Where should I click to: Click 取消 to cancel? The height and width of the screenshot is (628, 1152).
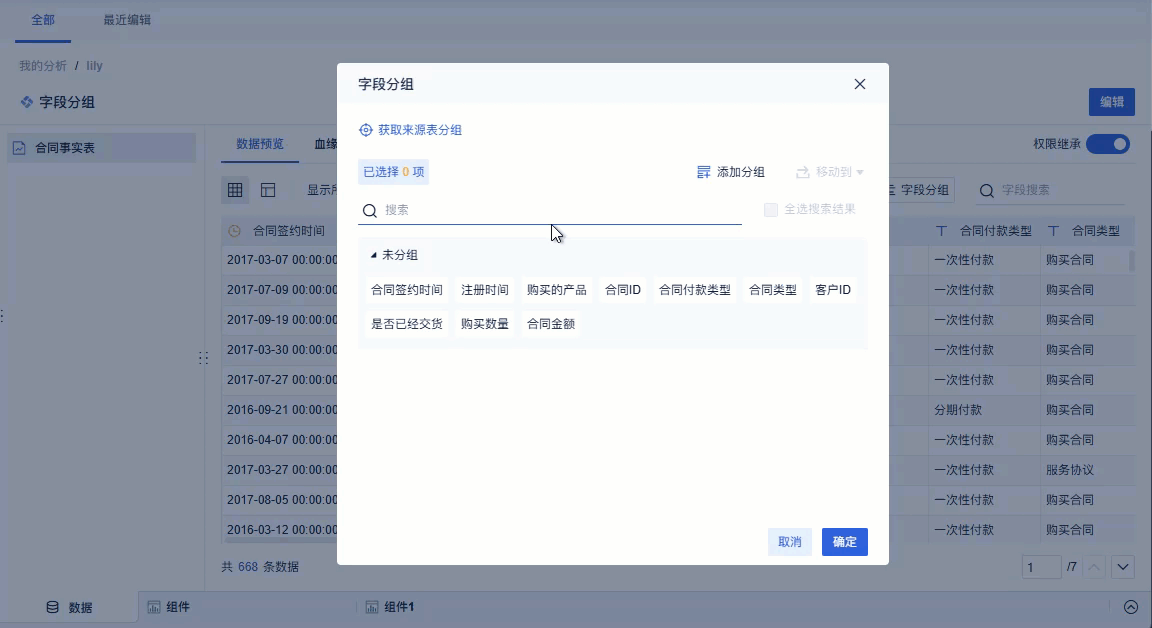point(790,542)
